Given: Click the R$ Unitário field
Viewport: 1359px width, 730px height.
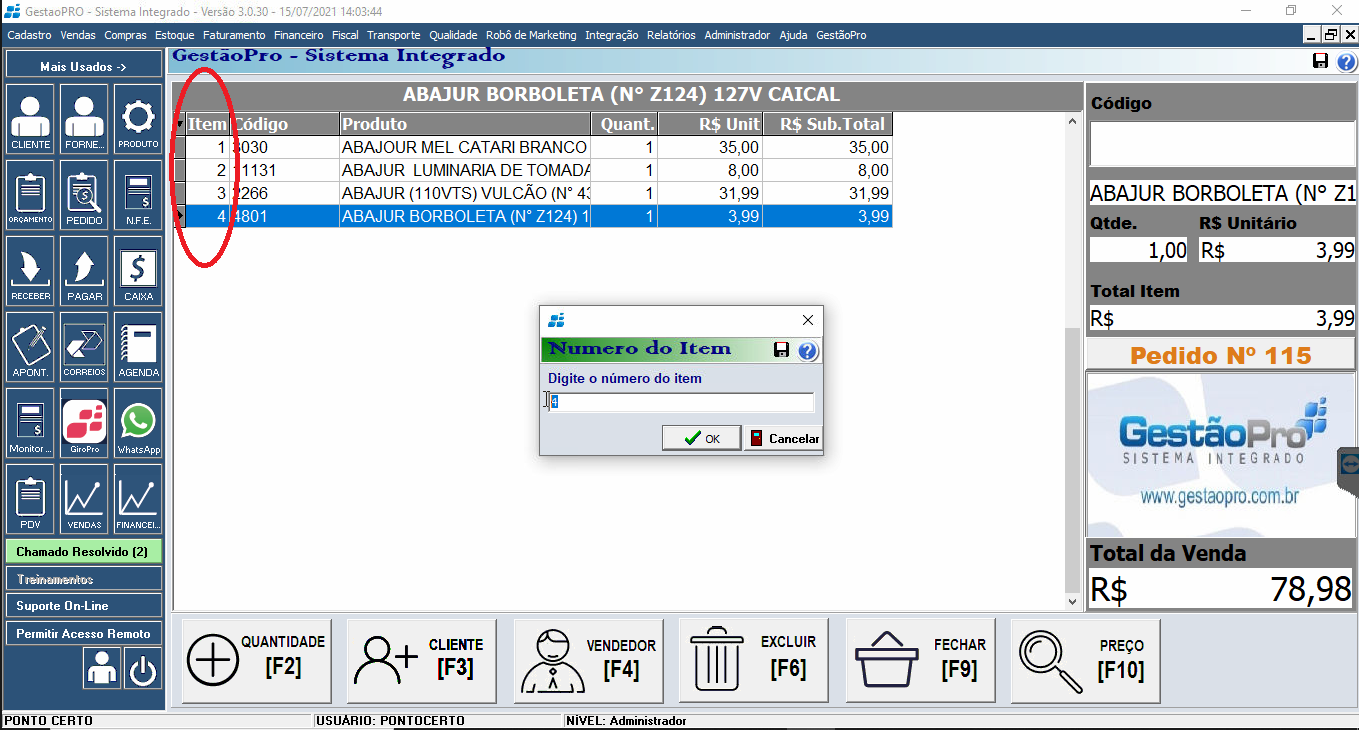Looking at the screenshot, I should click(x=1277, y=250).
